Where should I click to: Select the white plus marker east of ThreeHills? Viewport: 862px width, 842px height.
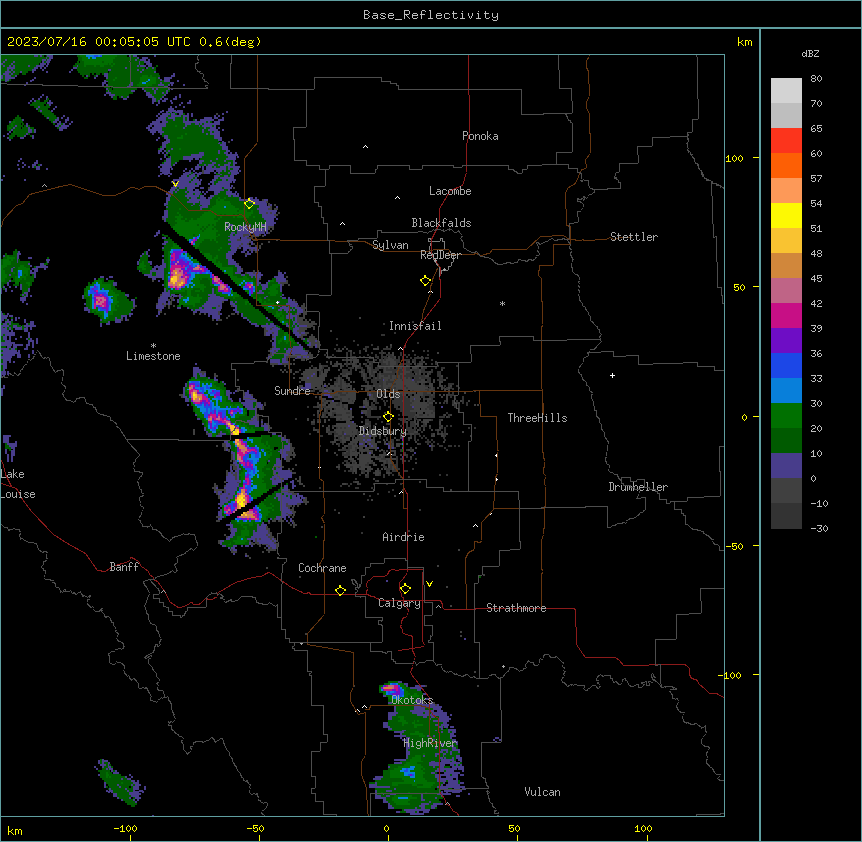coord(612,375)
